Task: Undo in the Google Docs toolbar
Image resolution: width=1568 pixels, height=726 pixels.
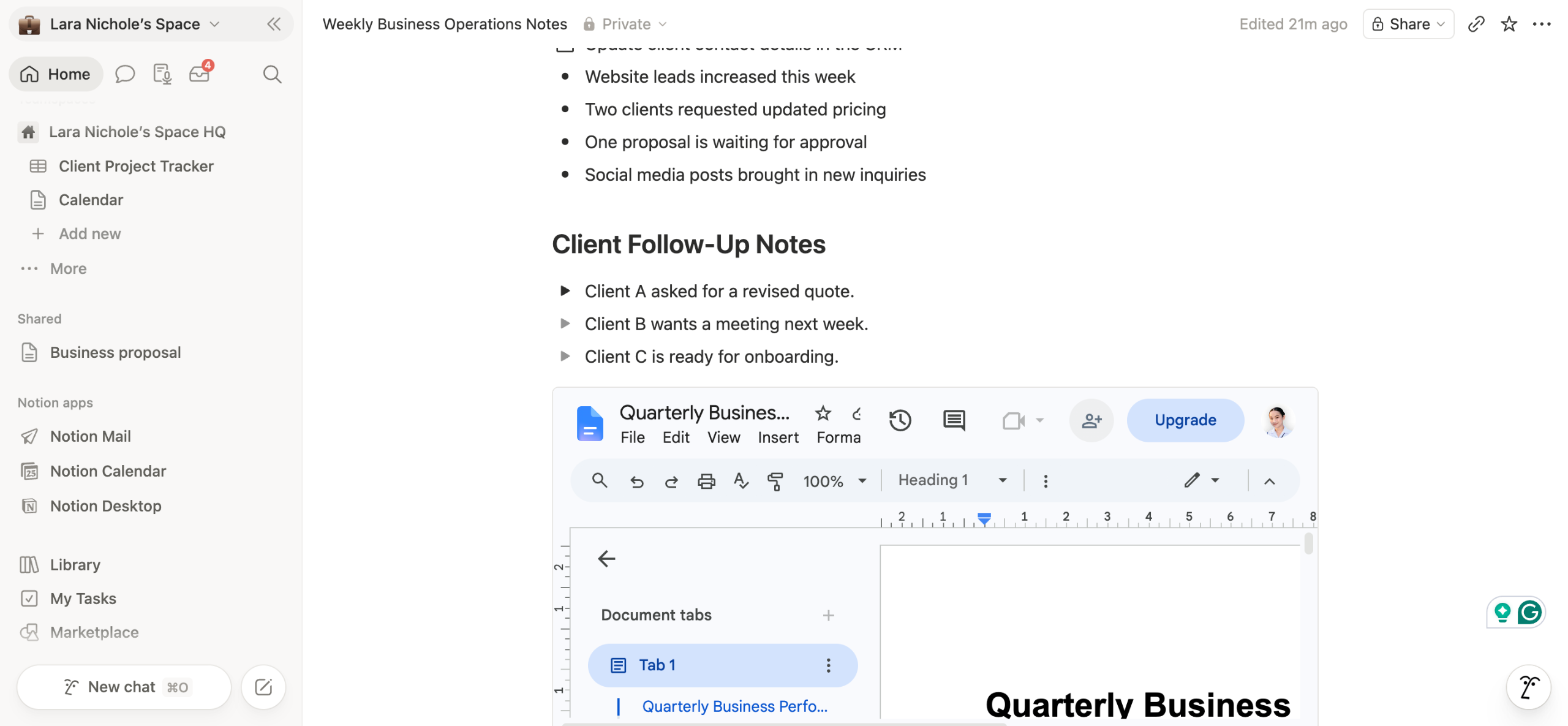Action: point(637,482)
